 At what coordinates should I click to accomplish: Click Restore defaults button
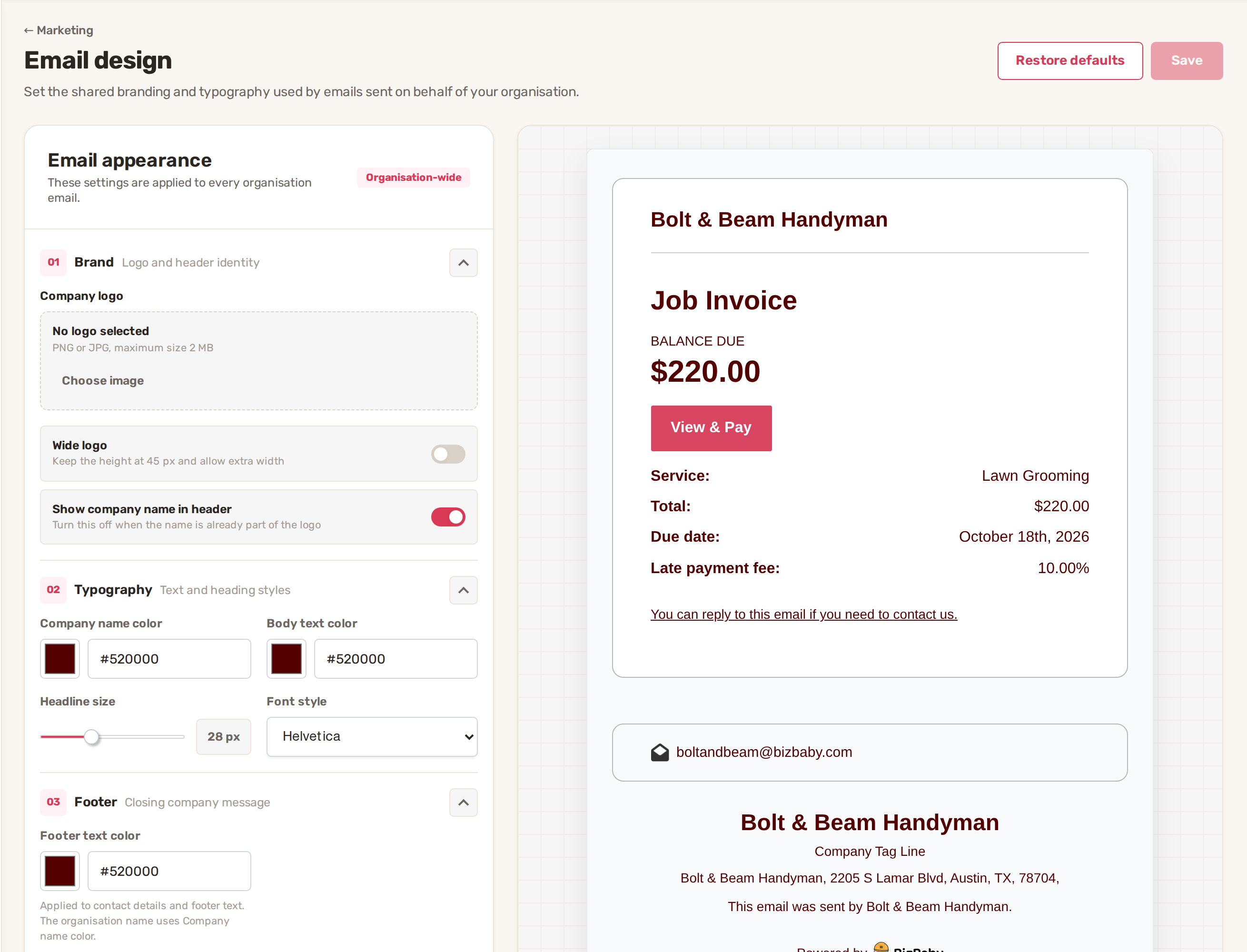click(x=1069, y=60)
